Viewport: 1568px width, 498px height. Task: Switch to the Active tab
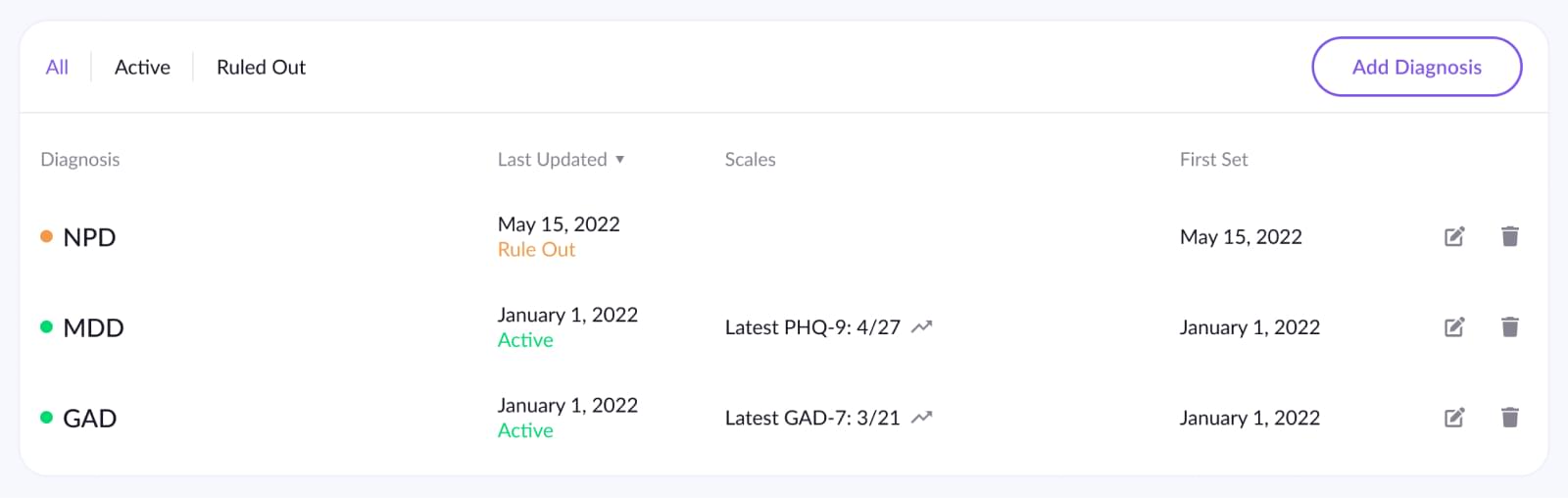142,67
